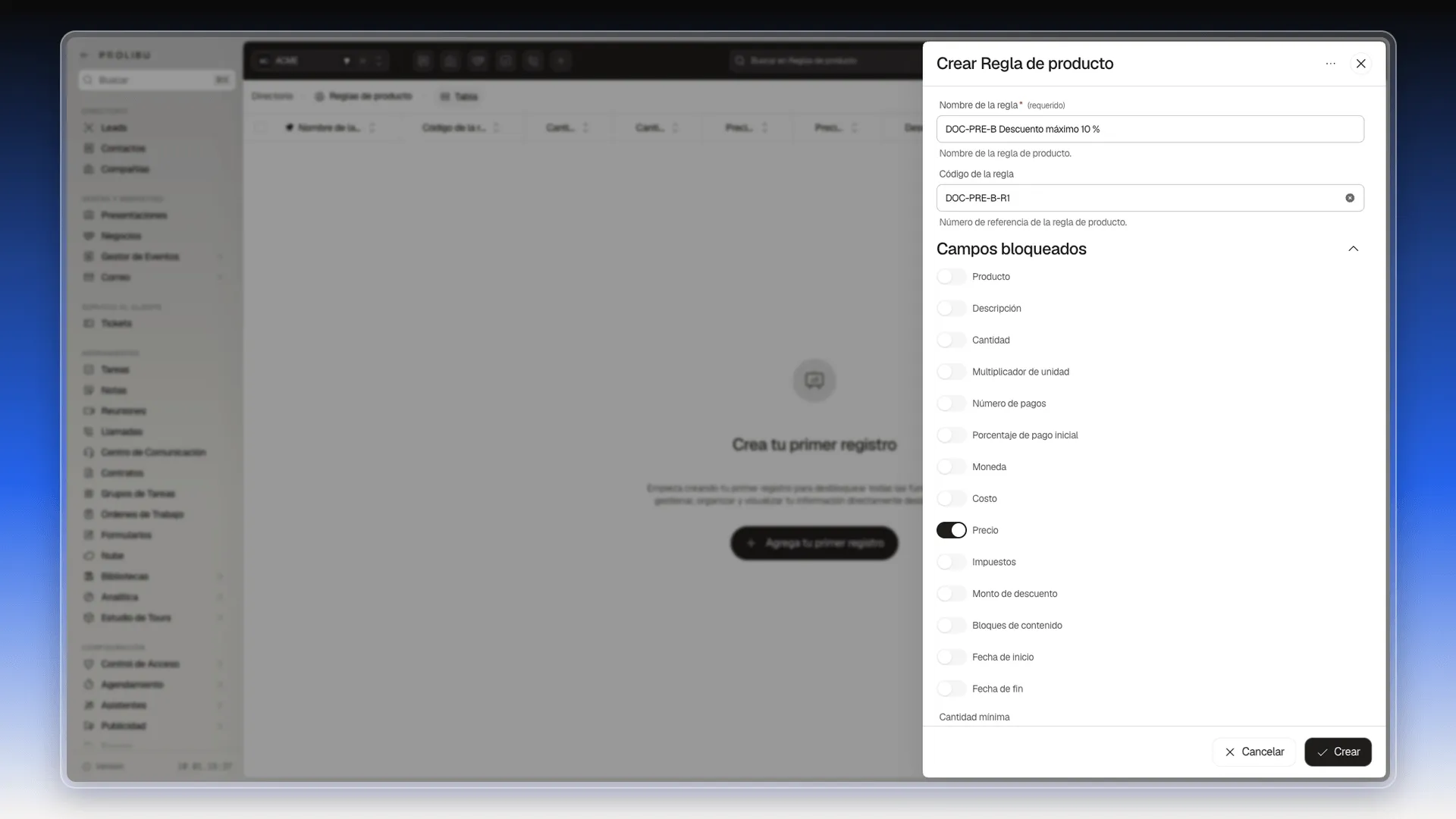
Task: Click the Nombre de la... column header
Action: click(x=328, y=127)
